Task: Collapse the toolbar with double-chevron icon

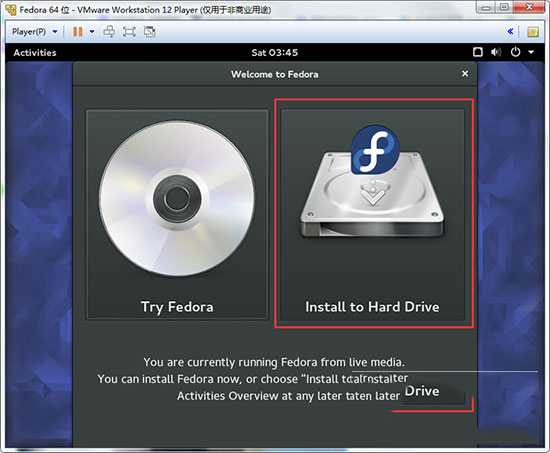Action: [510, 32]
